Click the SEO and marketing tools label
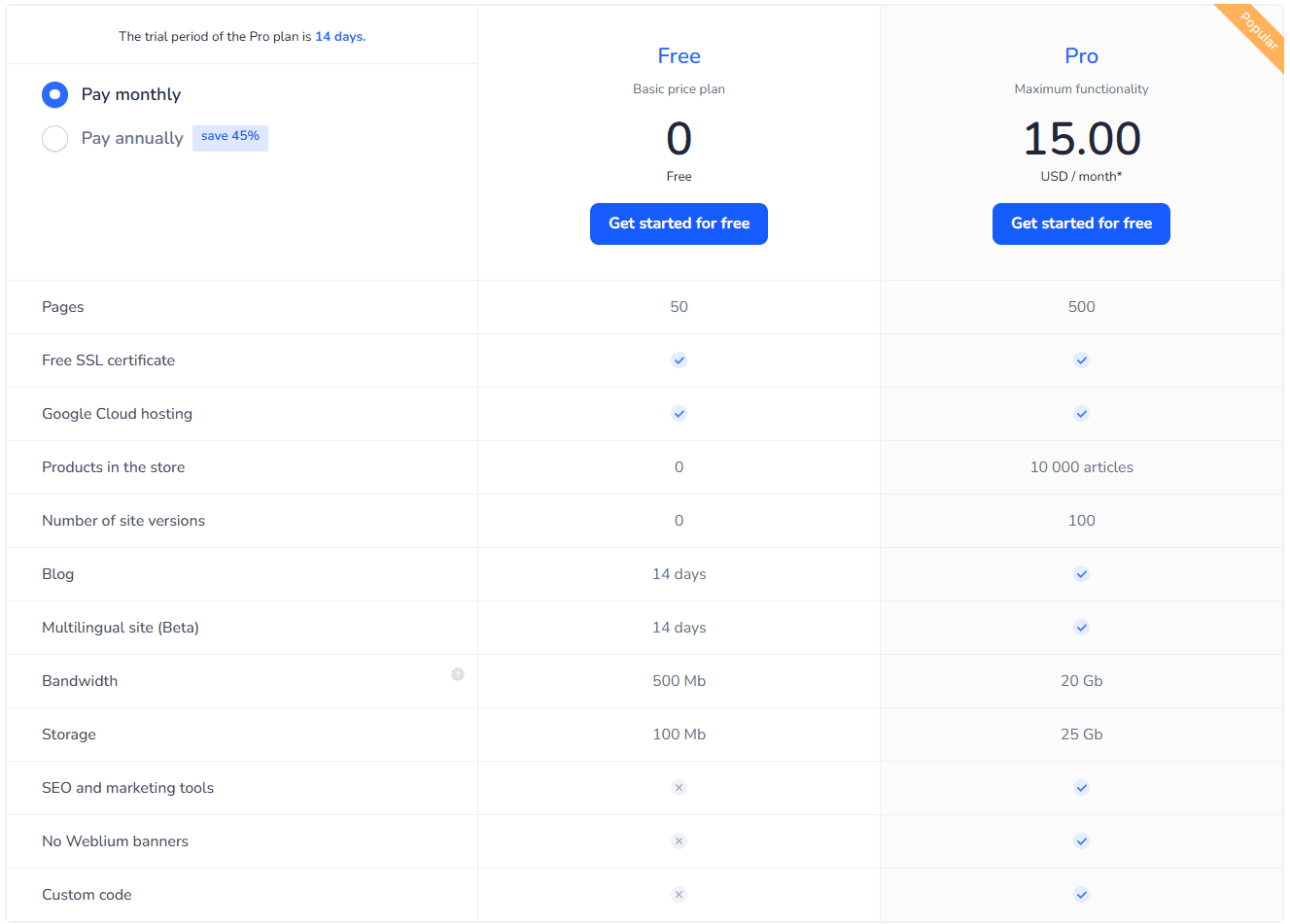The height and width of the screenshot is (924, 1290). [128, 788]
